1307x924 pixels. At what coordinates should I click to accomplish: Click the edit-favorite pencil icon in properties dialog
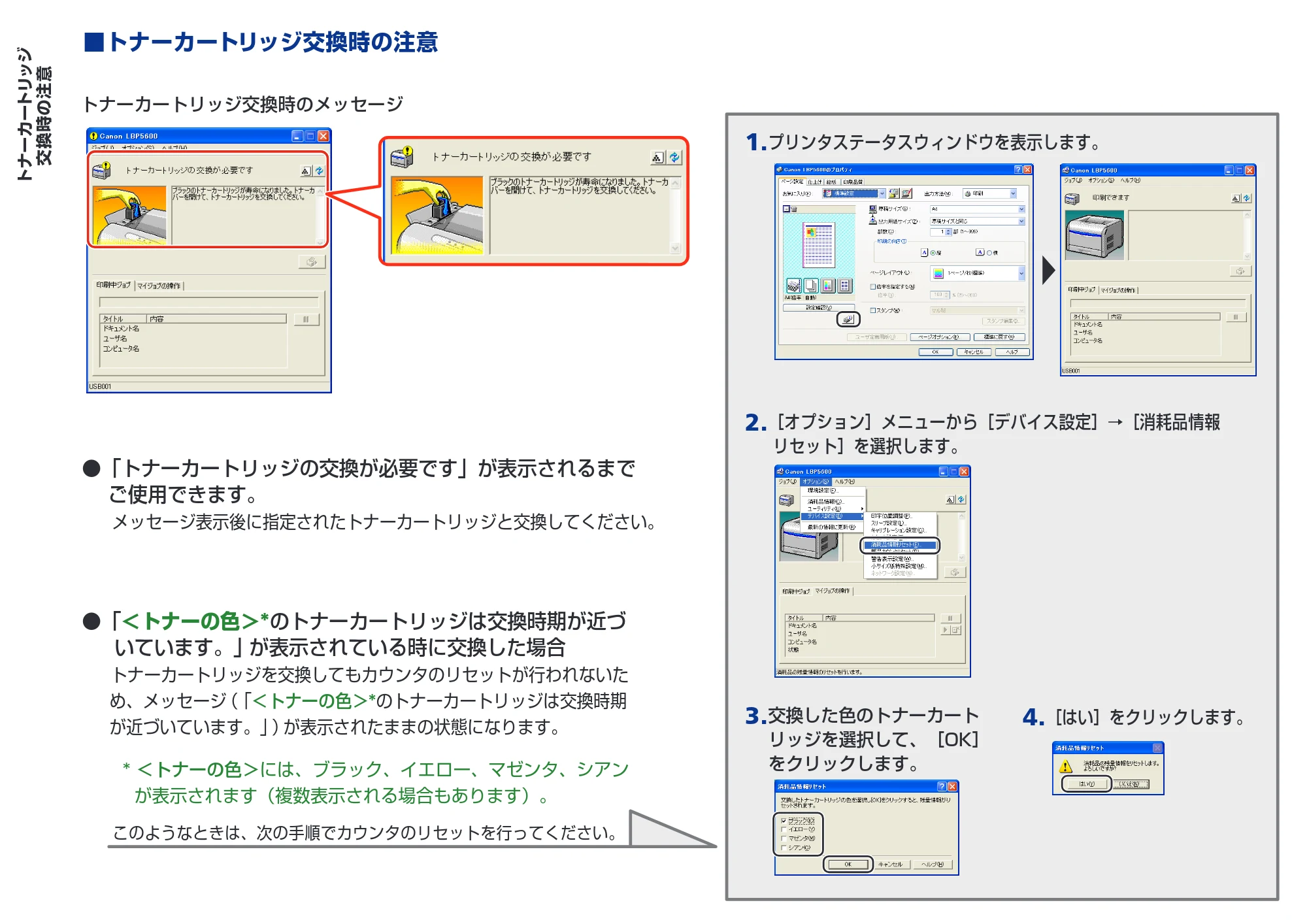[906, 193]
